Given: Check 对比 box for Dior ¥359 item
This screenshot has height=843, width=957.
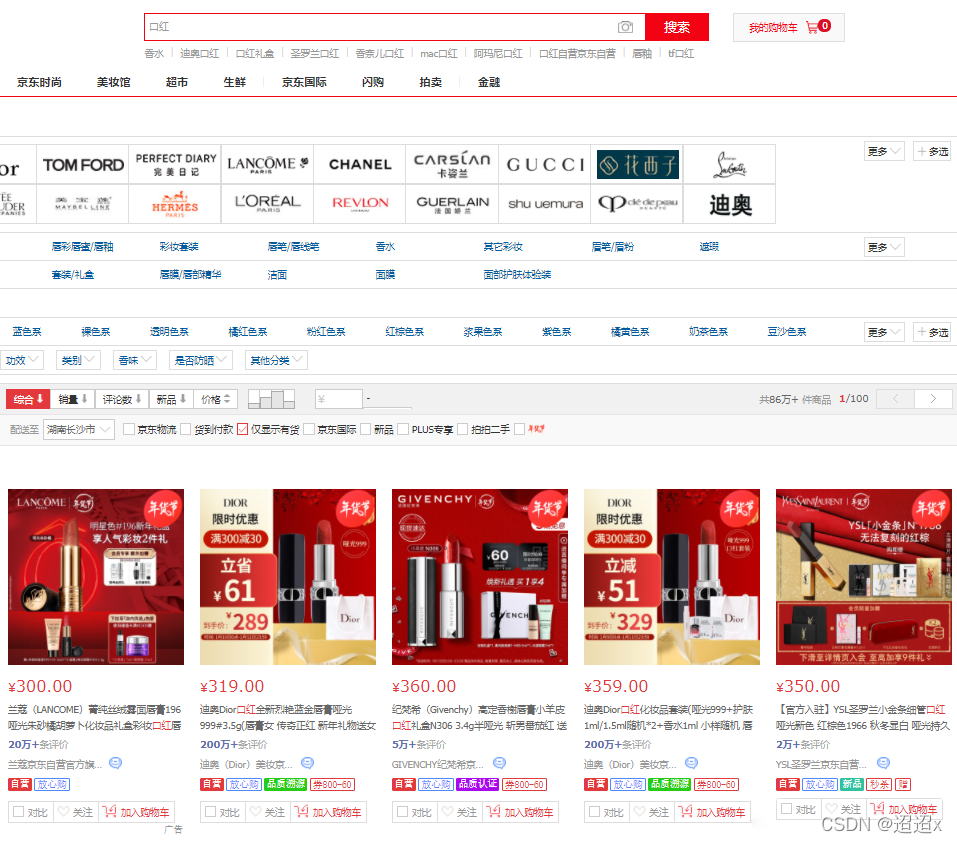Looking at the screenshot, I should pyautogui.click(x=594, y=812).
